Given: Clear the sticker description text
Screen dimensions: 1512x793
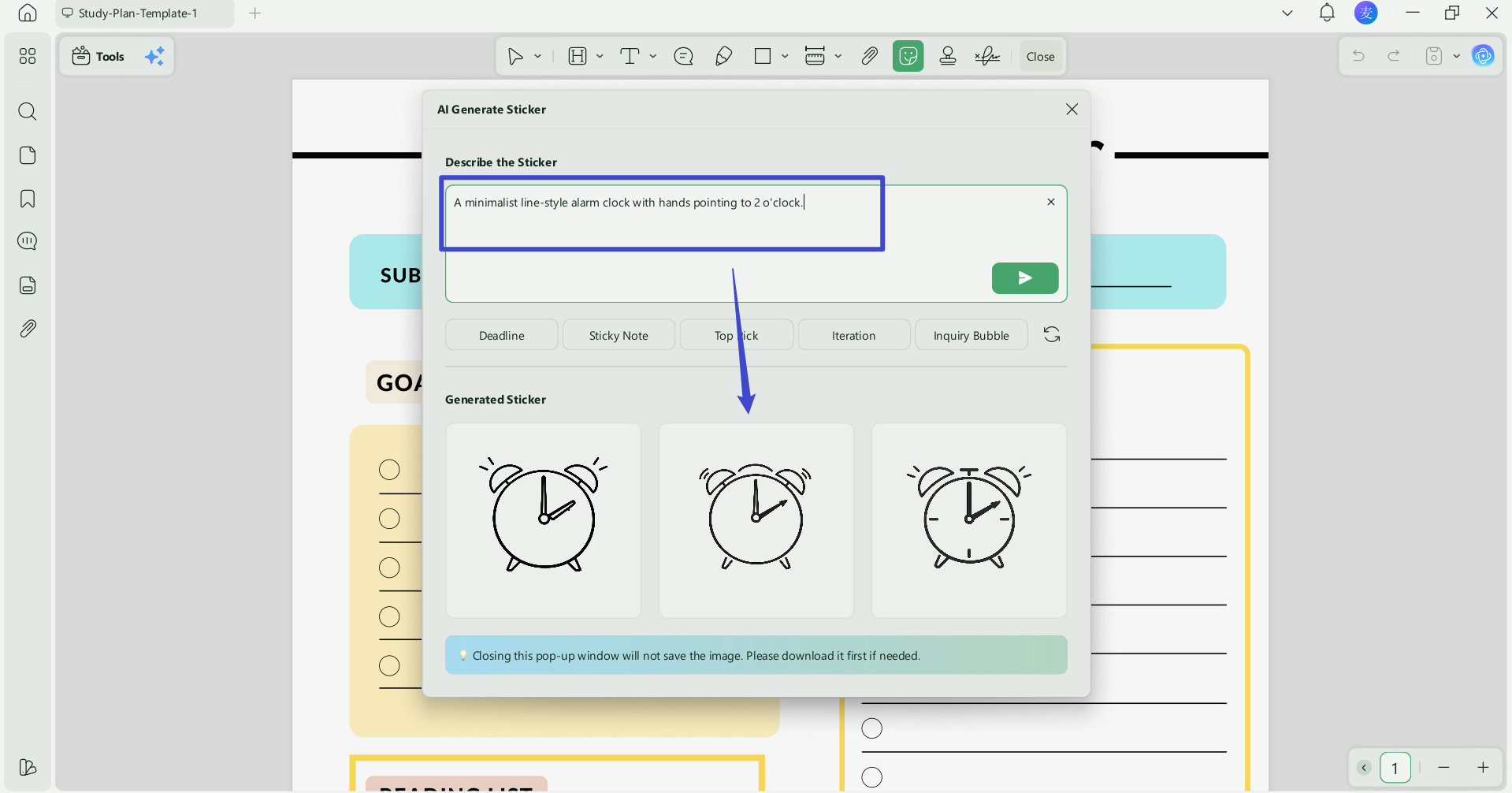Looking at the screenshot, I should coord(1050,202).
